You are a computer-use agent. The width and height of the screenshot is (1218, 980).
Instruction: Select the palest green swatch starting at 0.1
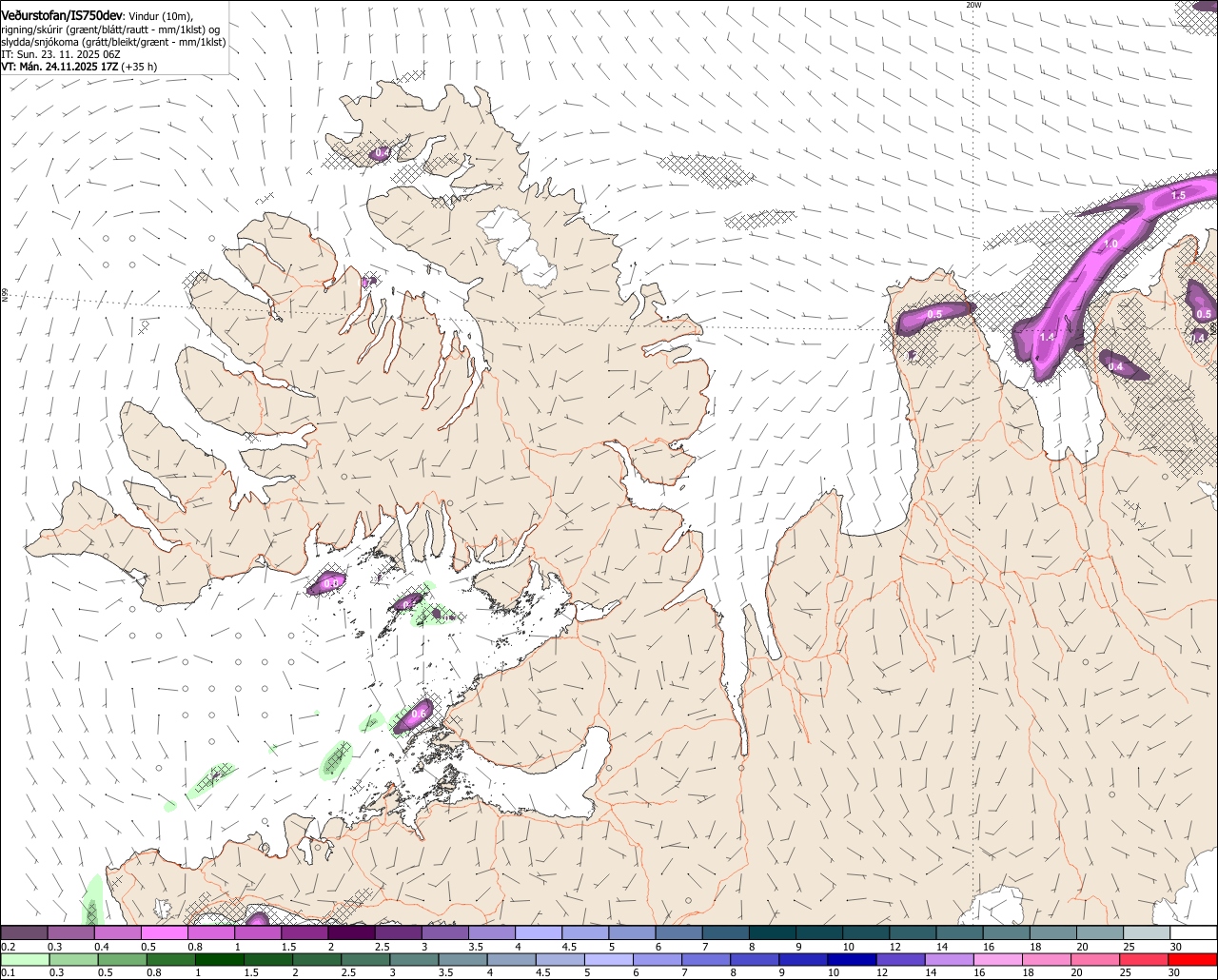pyautogui.click(x=25, y=959)
